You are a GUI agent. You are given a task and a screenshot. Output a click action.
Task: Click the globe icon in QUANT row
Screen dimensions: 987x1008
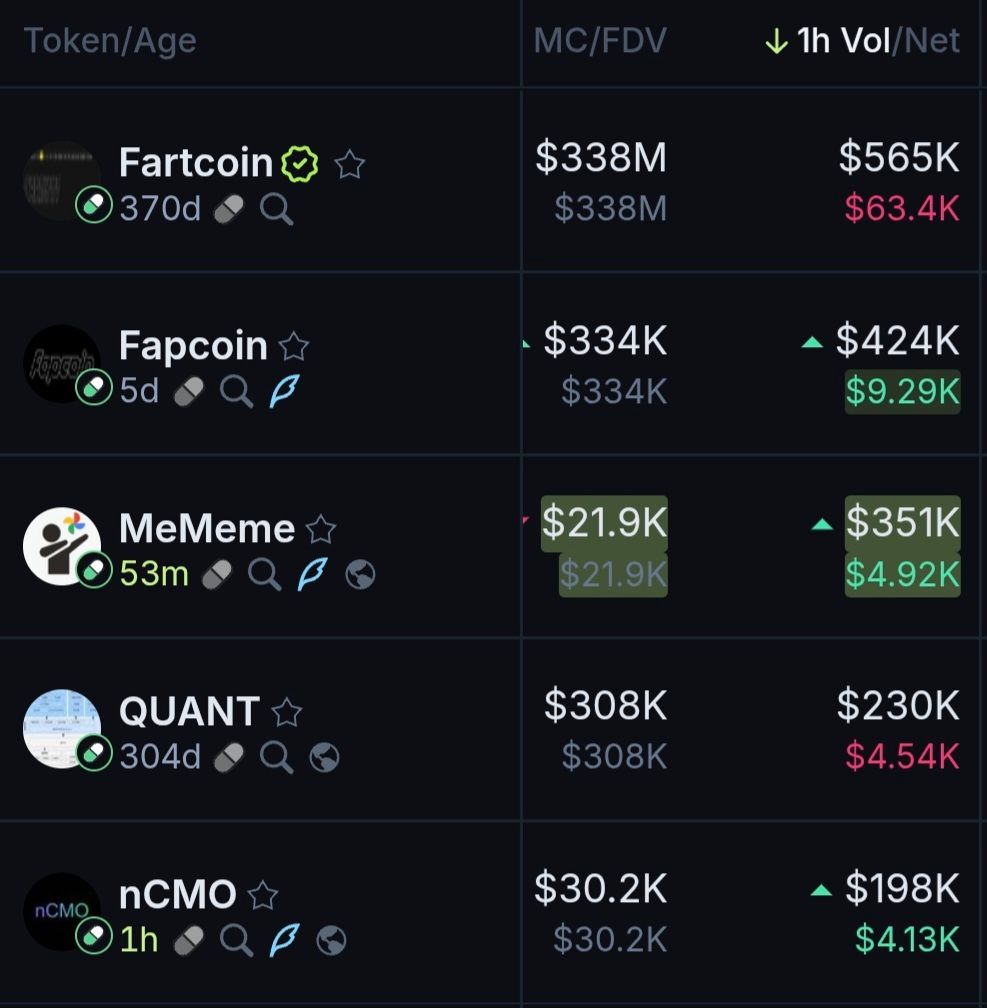point(324,757)
